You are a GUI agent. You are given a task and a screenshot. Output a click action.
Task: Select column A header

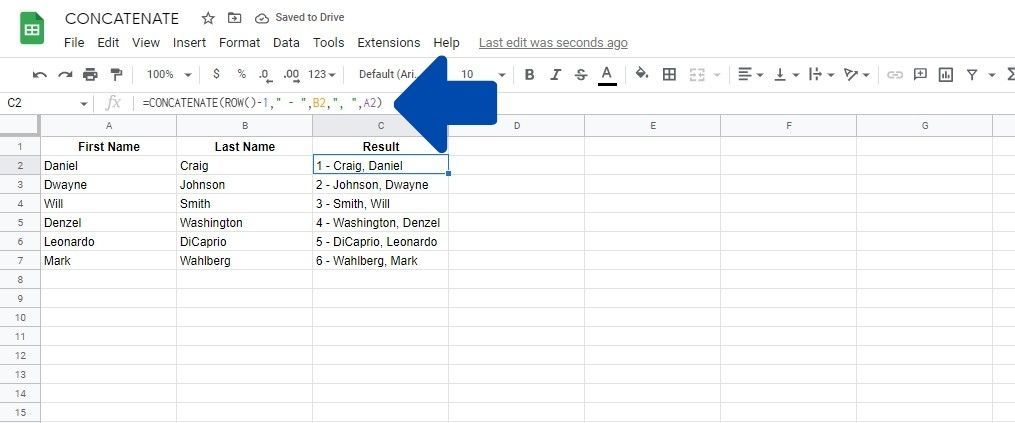109,126
